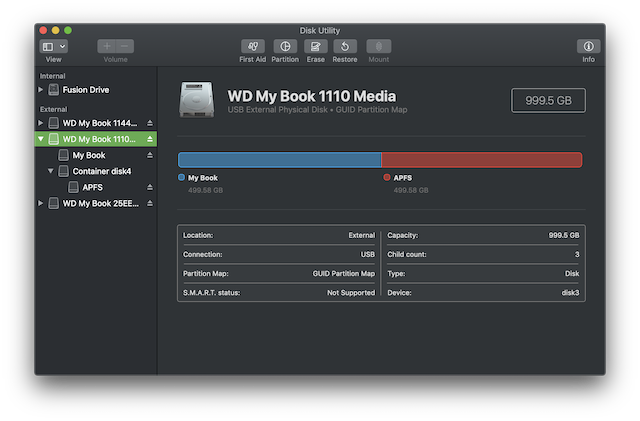The image size is (640, 421).
Task: Collapse the Container disk4 triangle
Action: click(x=51, y=171)
